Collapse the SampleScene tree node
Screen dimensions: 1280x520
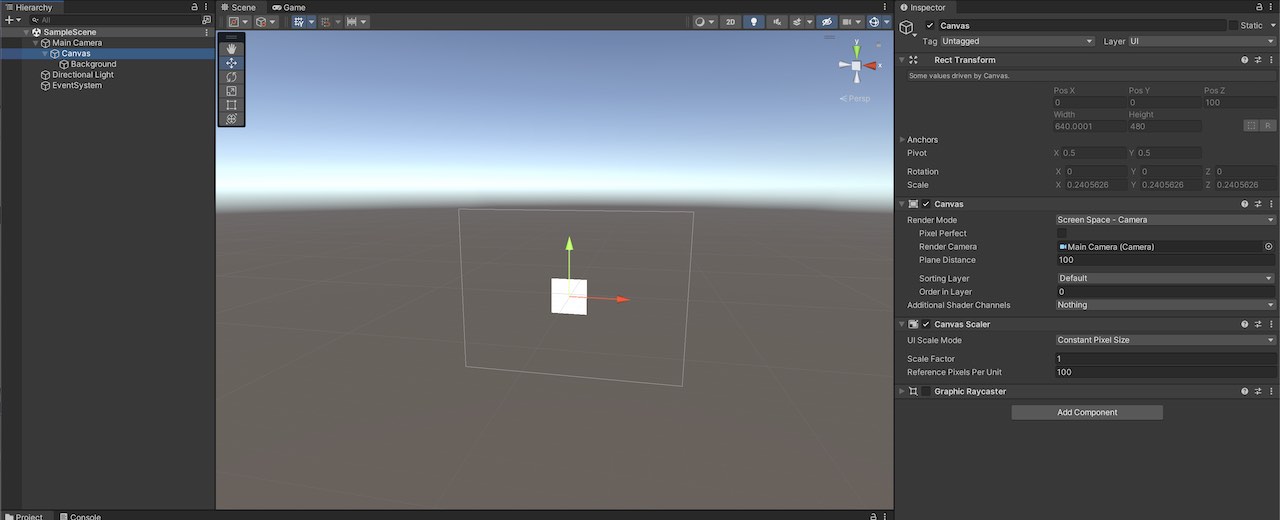click(x=26, y=32)
